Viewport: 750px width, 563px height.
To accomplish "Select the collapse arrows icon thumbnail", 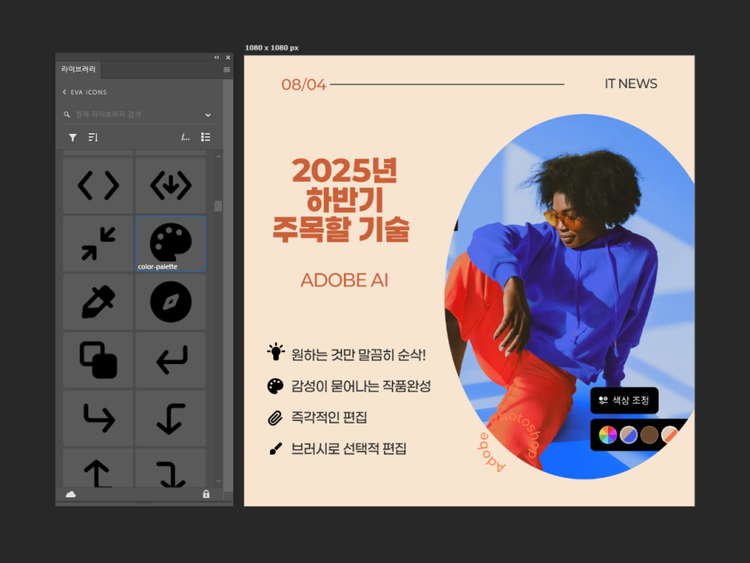I will pyautogui.click(x=98, y=243).
